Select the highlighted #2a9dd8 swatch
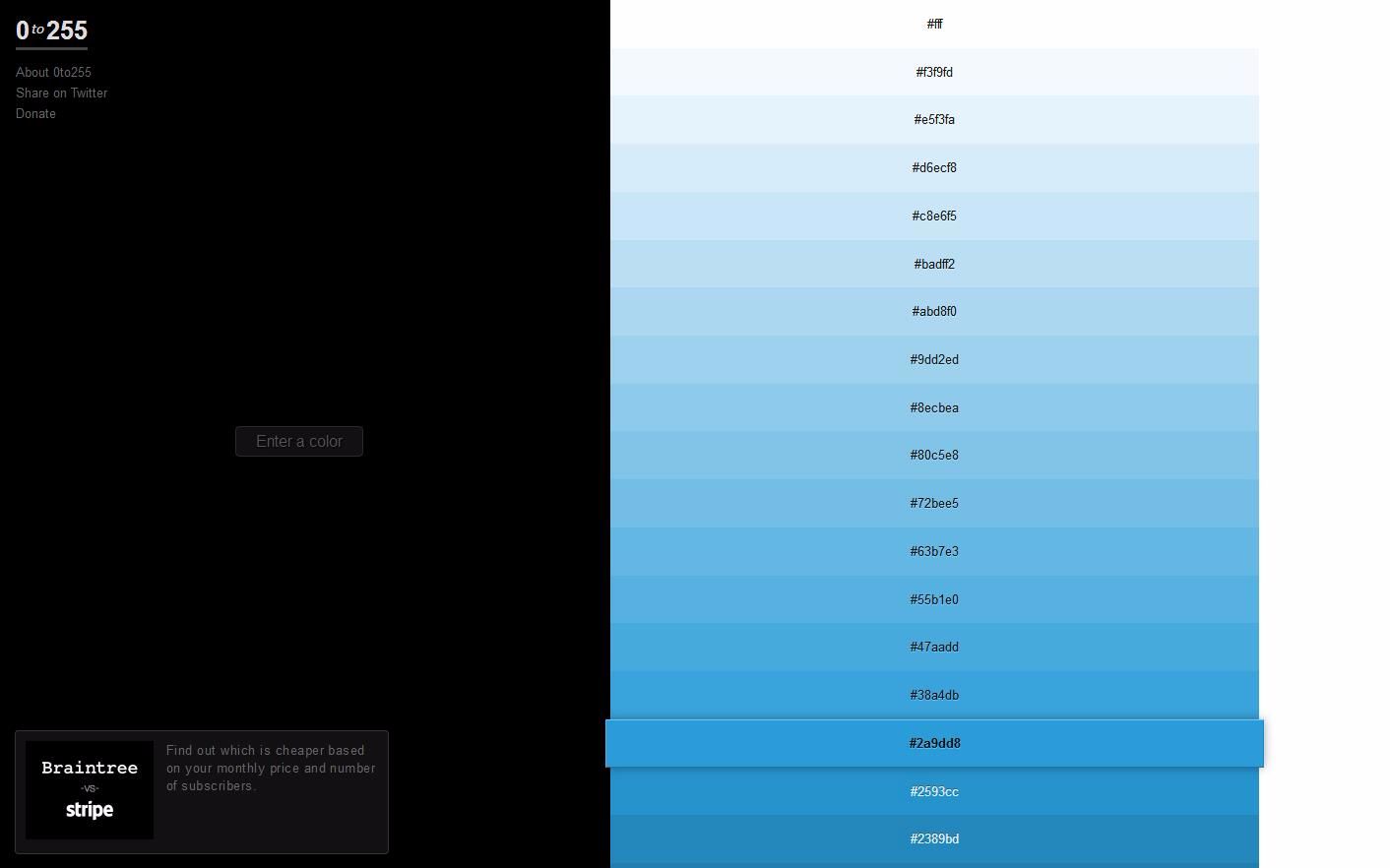Screen dimensions: 1390x868 pos(934,743)
